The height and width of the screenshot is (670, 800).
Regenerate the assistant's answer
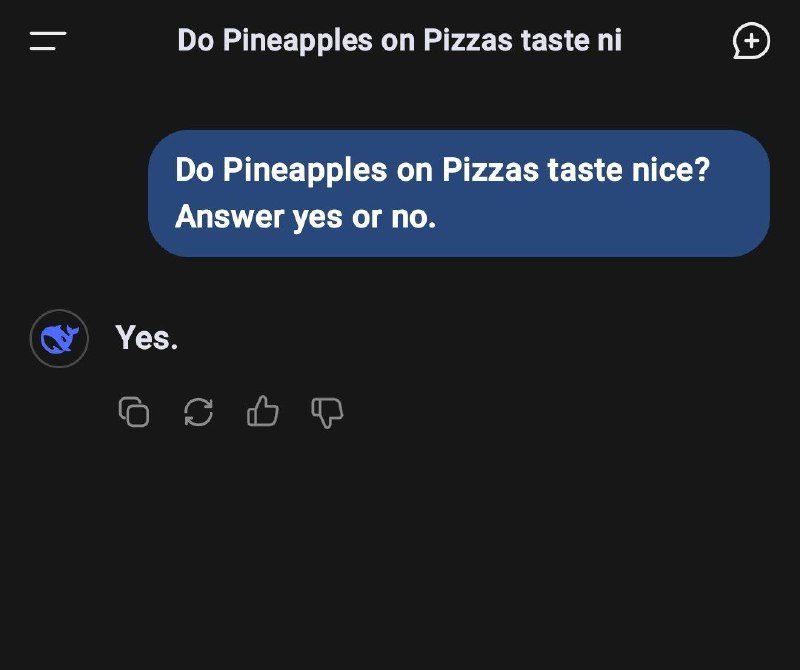click(x=198, y=412)
